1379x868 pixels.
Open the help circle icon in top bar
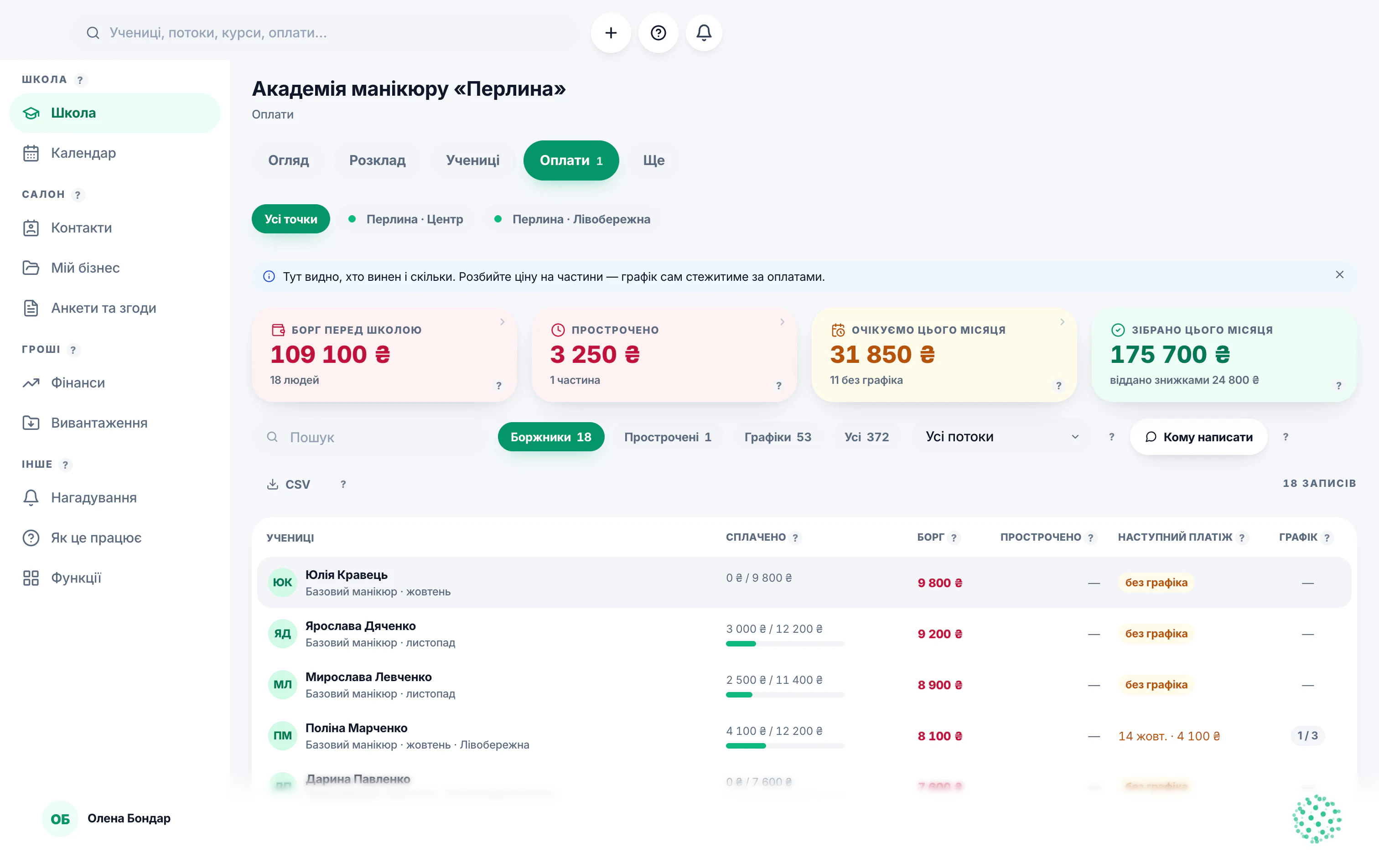(658, 33)
